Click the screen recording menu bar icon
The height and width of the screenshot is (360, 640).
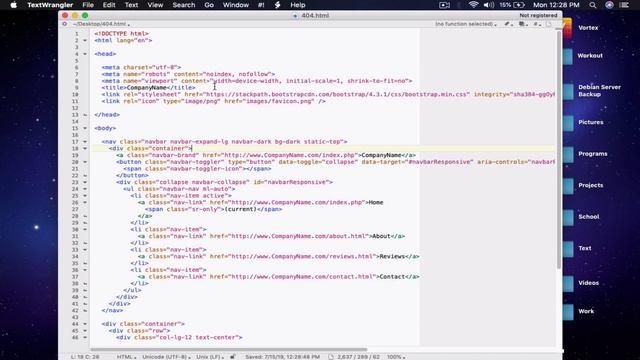[444, 5]
